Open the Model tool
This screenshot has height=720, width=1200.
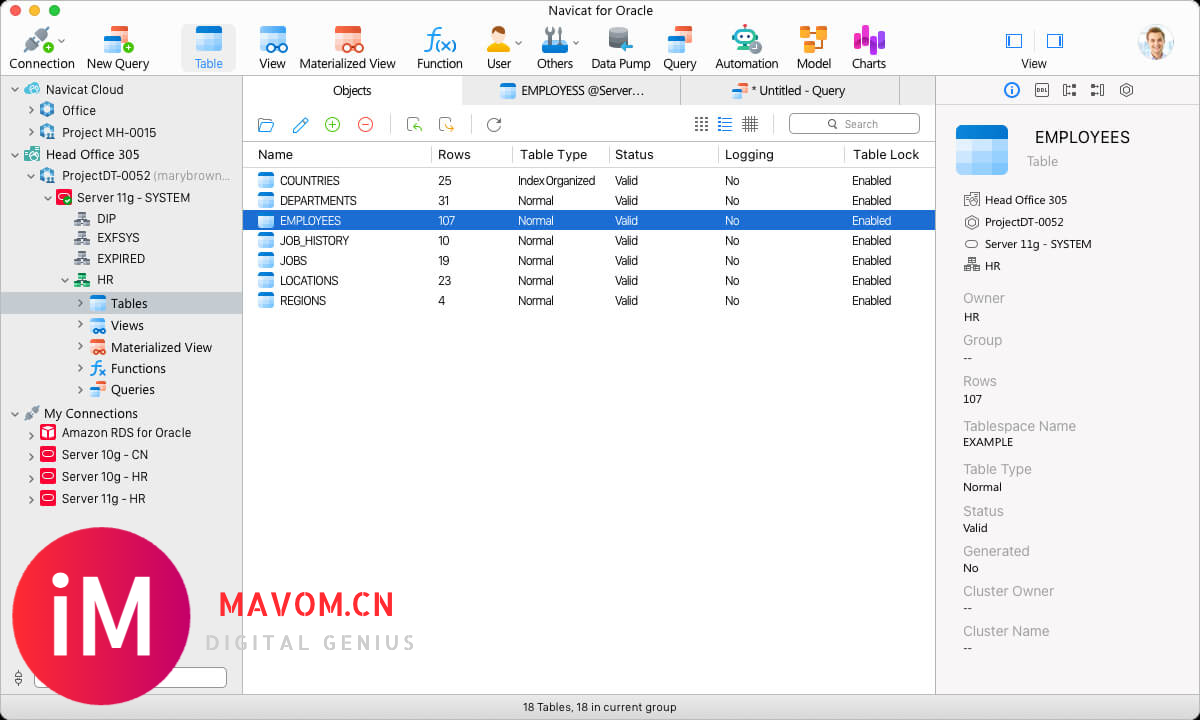(814, 47)
